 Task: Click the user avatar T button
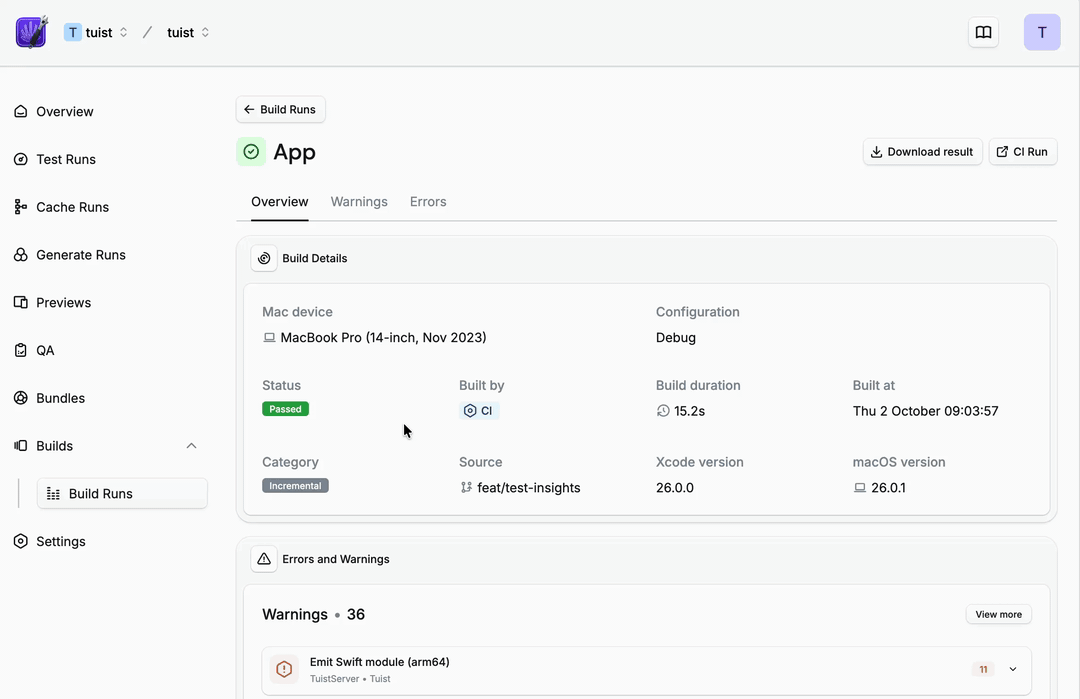point(1041,32)
